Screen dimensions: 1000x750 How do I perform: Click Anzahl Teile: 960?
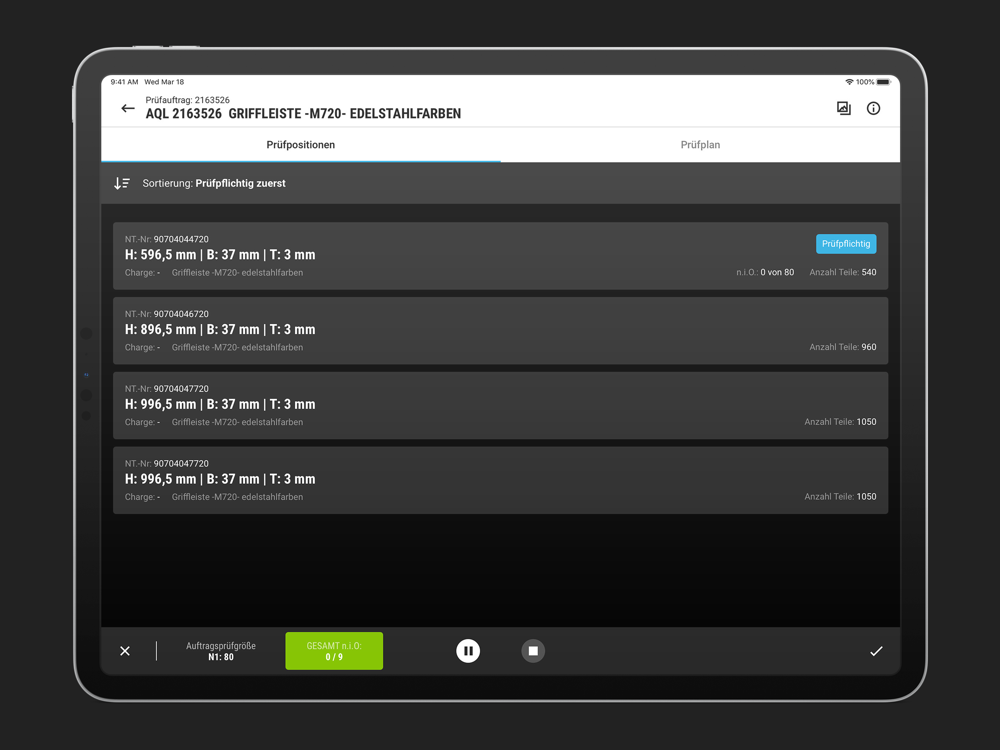pos(842,347)
